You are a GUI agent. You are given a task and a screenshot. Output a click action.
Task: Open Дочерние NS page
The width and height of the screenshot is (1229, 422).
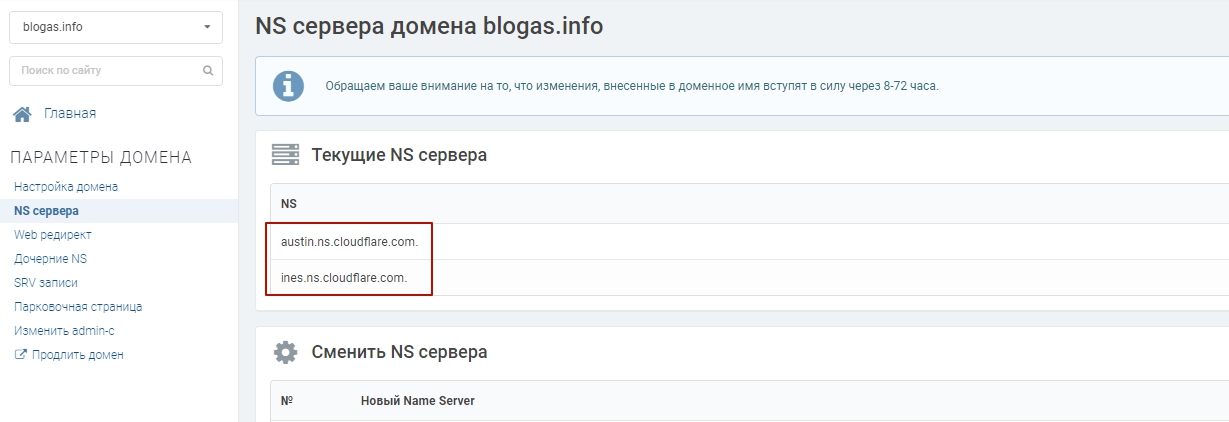[51, 259]
